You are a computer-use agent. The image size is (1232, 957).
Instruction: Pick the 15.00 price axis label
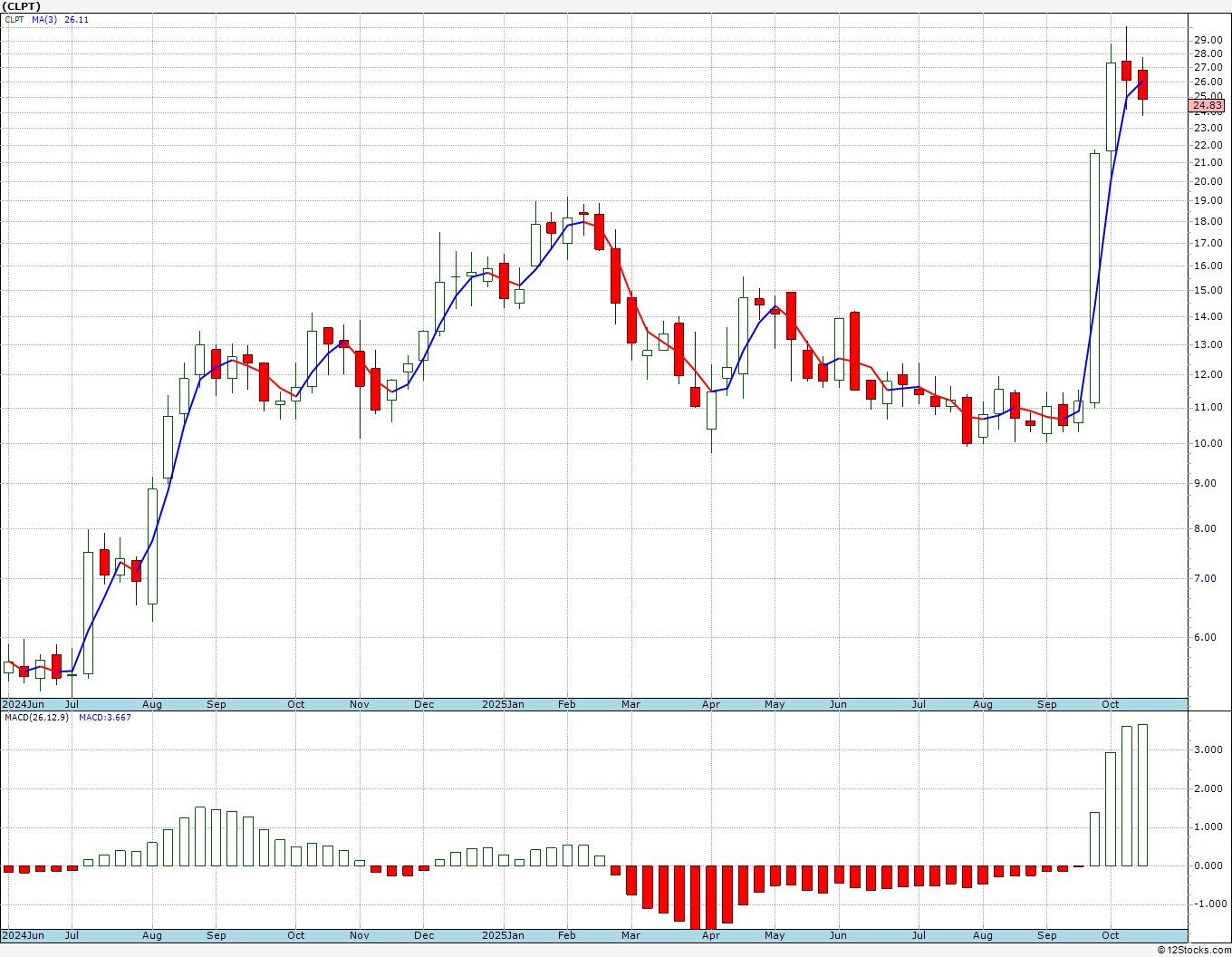tap(1208, 291)
